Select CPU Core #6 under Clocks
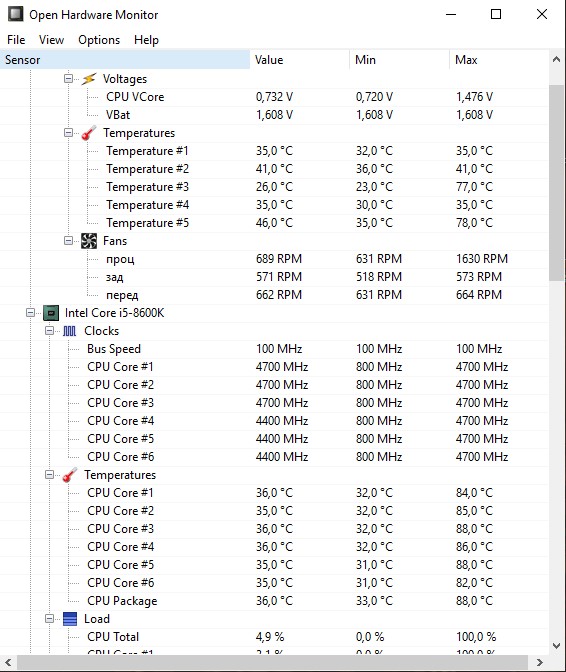Viewport: 566px width, 672px height. (x=274, y=457)
